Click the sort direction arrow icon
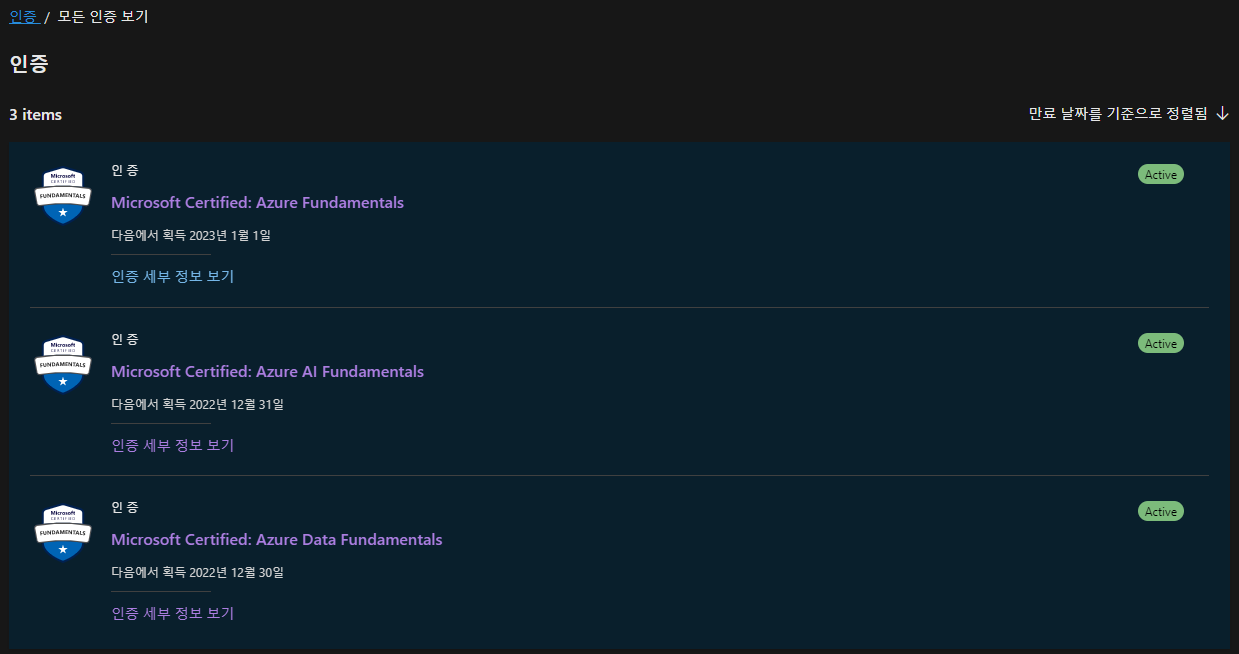 click(x=1222, y=114)
